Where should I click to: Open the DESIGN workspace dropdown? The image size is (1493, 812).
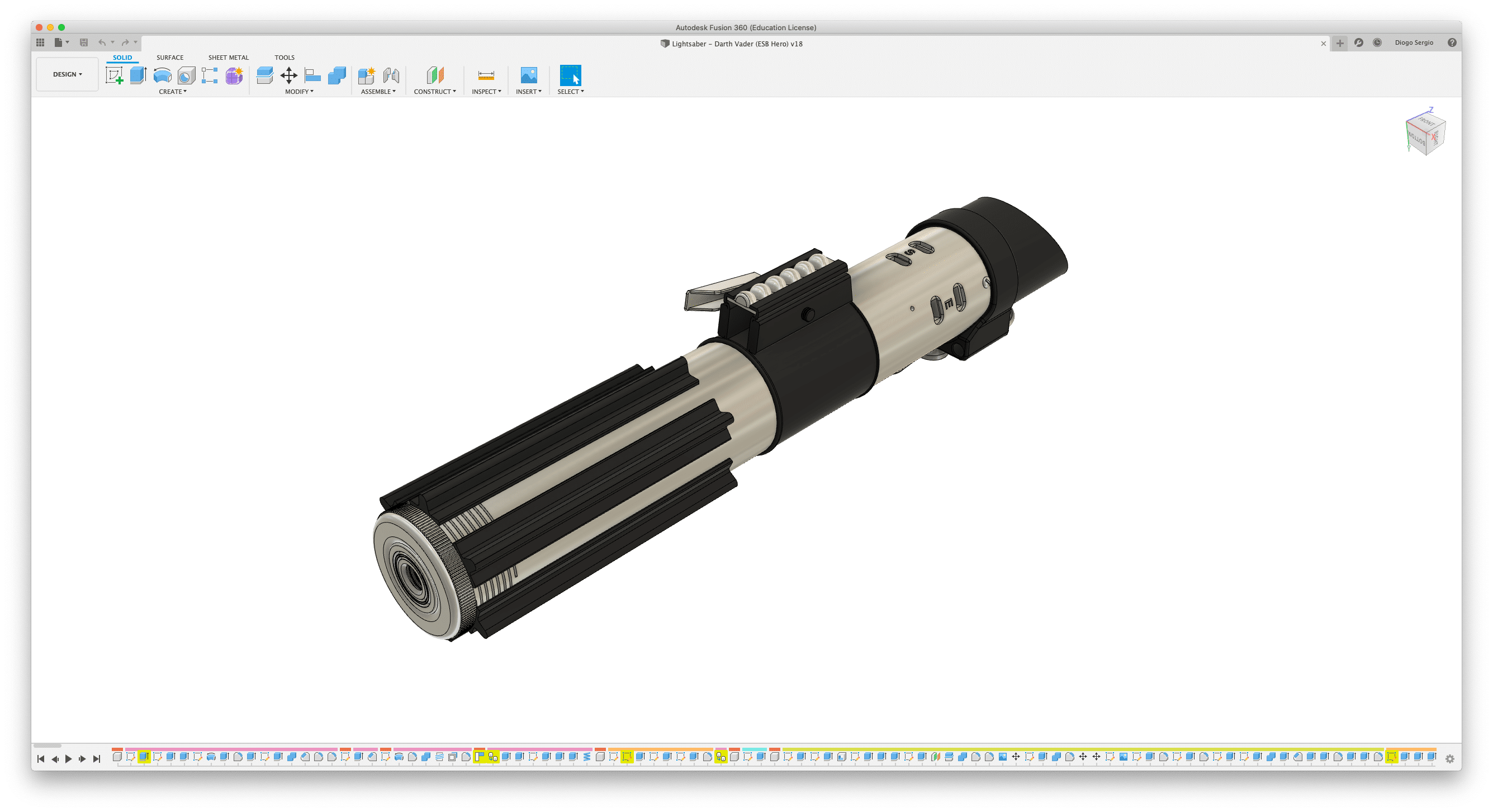(67, 74)
